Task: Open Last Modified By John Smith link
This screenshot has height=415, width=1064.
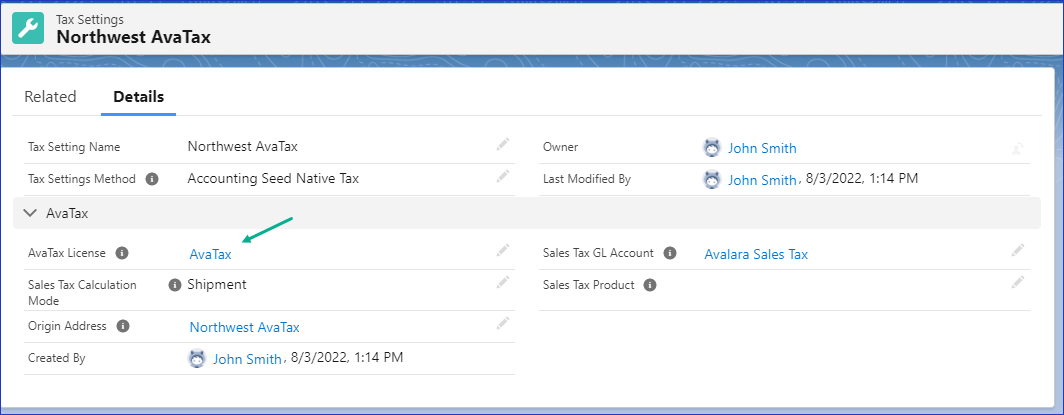Action: [x=762, y=180]
